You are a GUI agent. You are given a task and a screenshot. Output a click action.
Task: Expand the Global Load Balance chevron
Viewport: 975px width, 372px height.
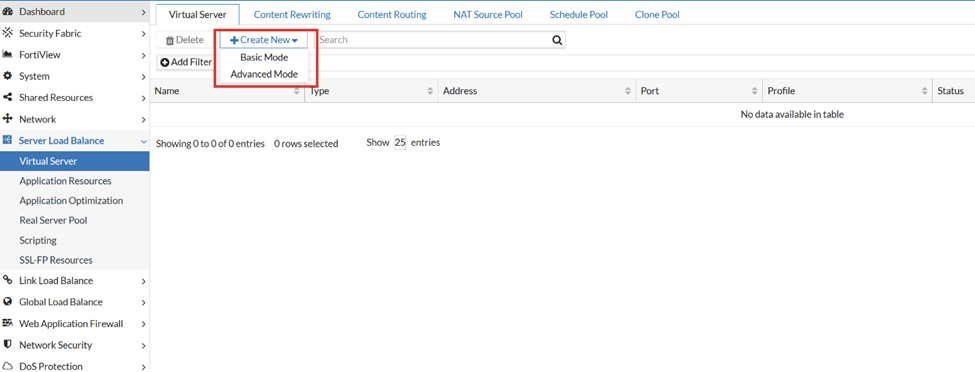[x=143, y=302]
